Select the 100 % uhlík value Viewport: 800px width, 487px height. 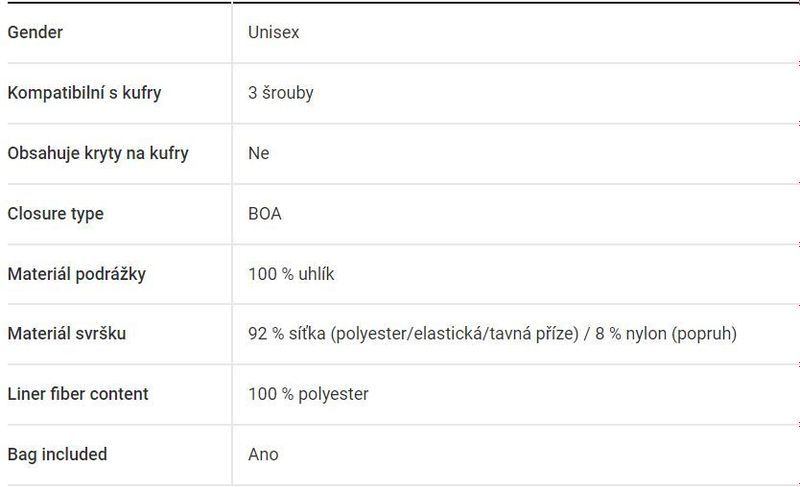point(291,274)
